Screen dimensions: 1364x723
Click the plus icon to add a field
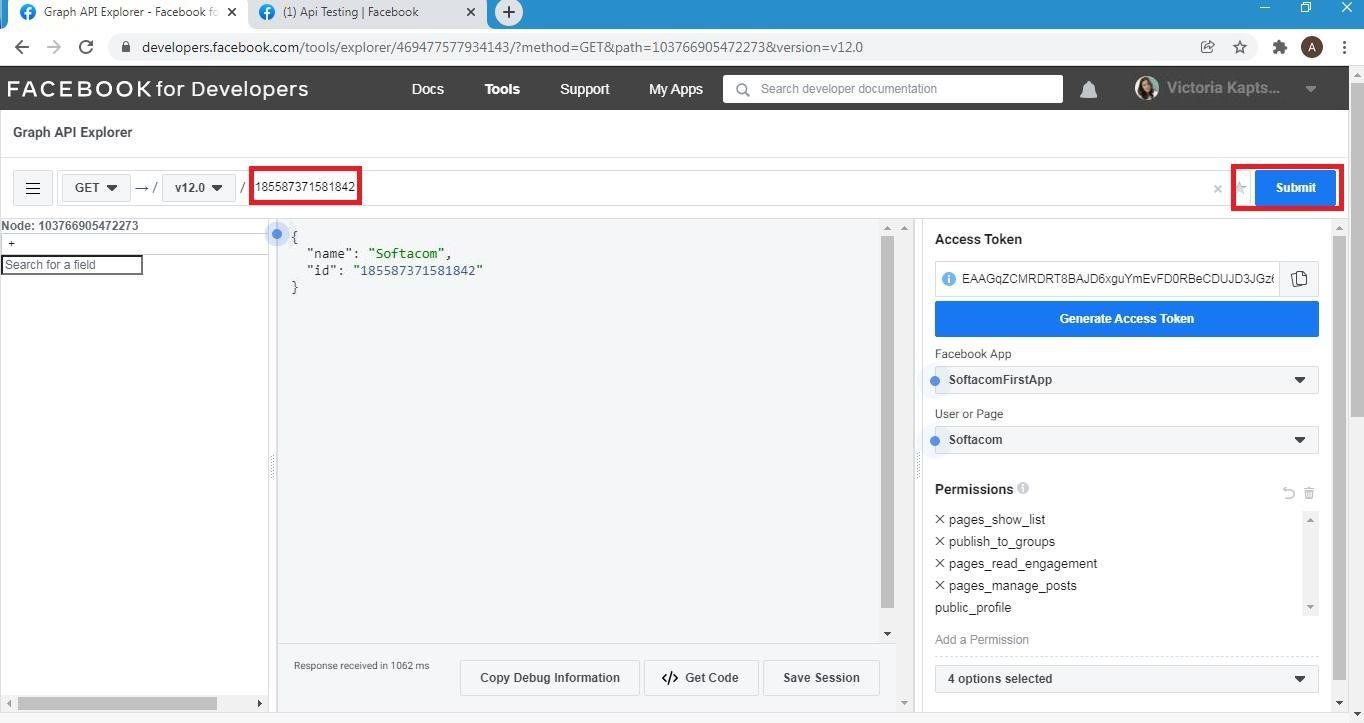pos(11,244)
